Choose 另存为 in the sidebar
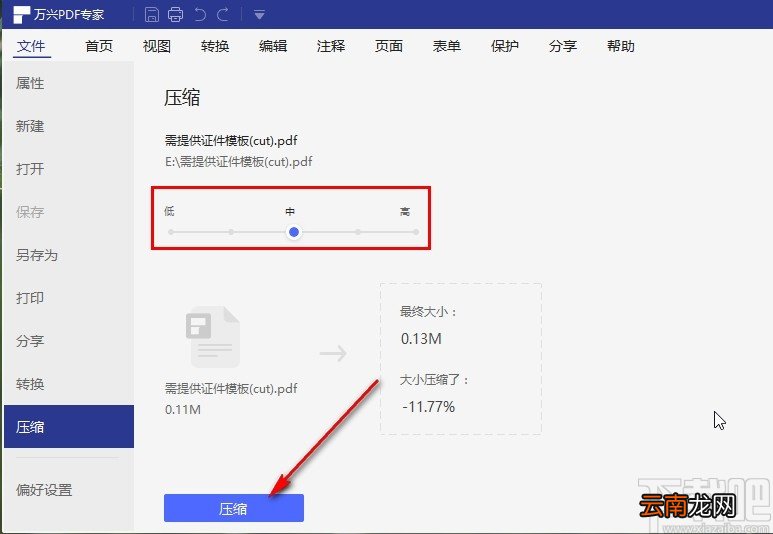This screenshot has height=534, width=773. (x=69, y=255)
